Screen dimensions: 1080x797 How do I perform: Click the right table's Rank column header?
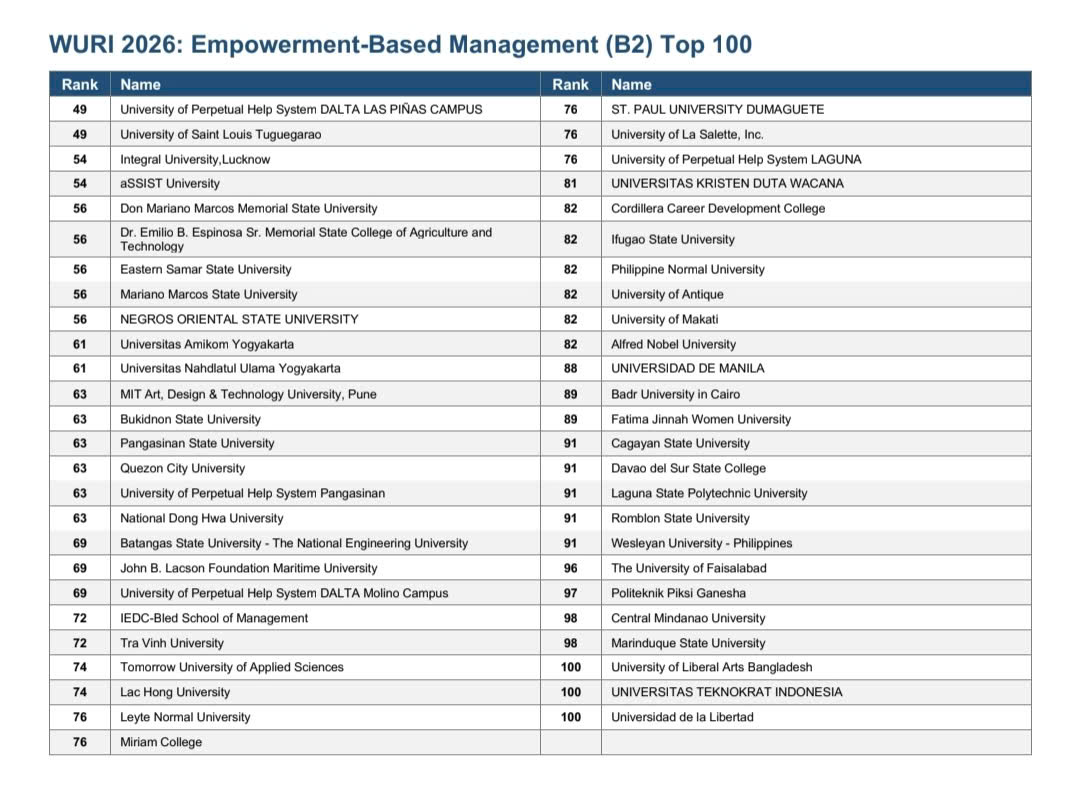coord(570,85)
